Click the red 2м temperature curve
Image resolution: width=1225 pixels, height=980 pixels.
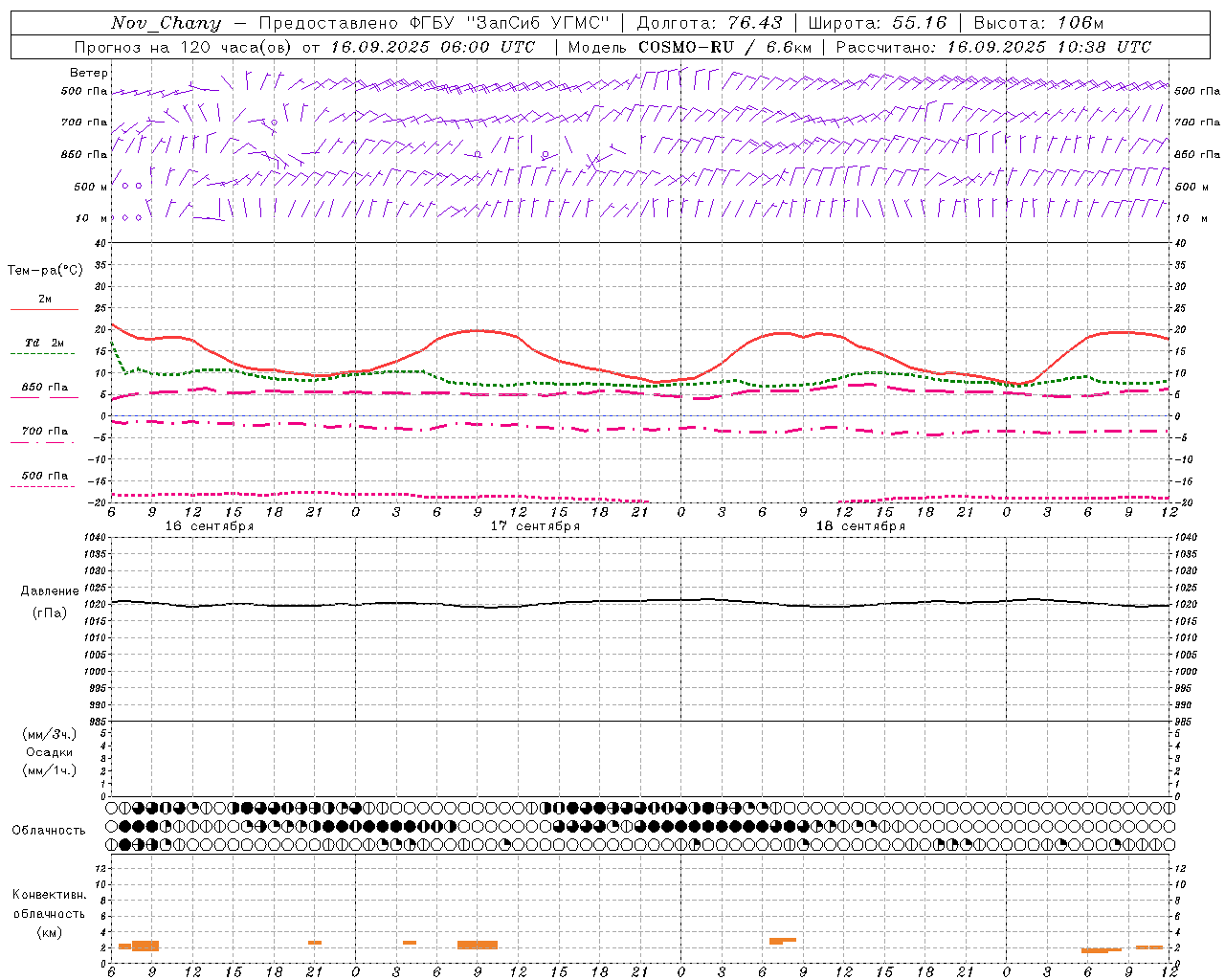point(479,331)
